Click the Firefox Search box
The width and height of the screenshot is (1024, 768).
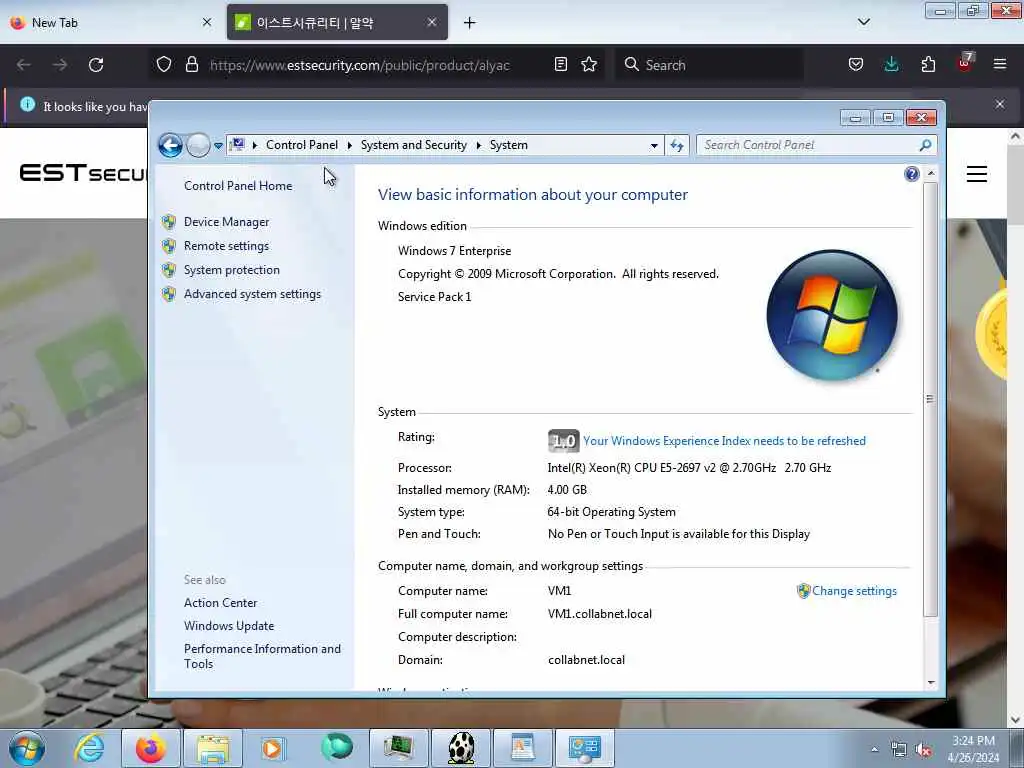pyautogui.click(x=709, y=65)
